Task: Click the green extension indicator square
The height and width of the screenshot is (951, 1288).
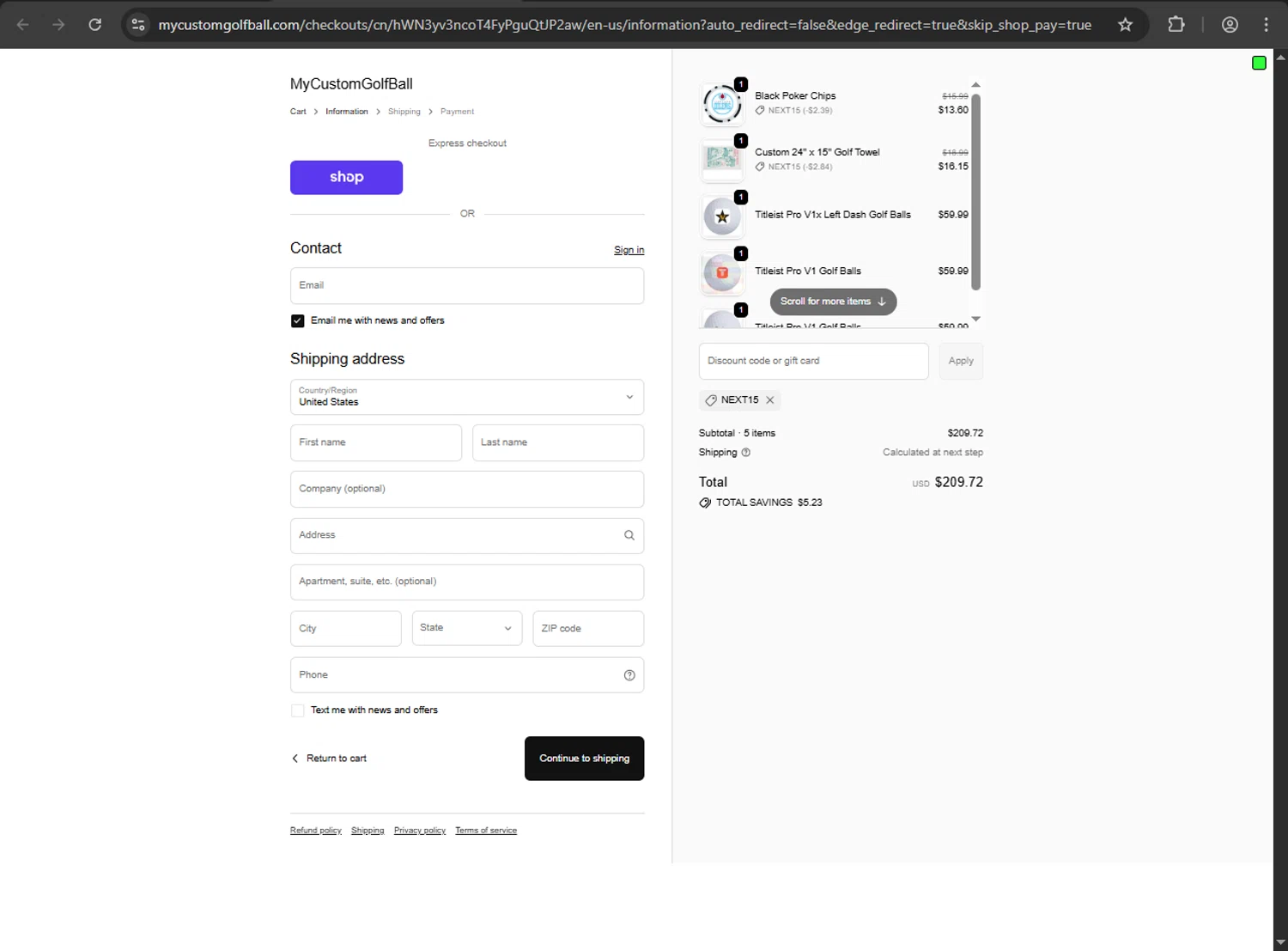Action: coord(1259,63)
